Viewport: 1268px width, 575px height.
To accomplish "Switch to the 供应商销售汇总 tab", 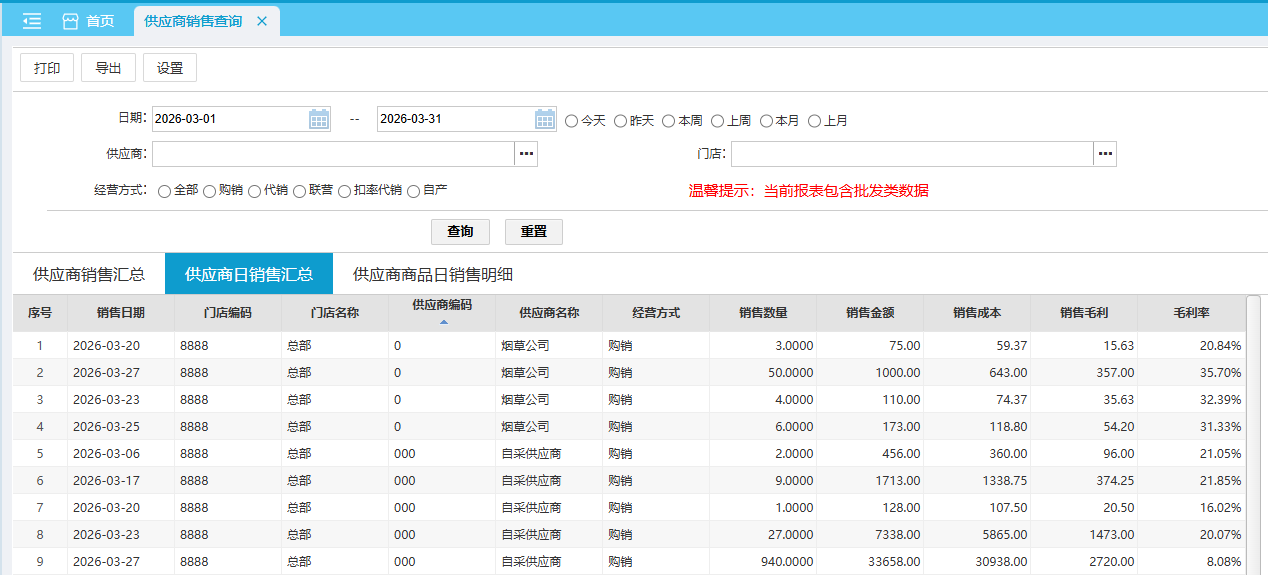I will [89, 275].
